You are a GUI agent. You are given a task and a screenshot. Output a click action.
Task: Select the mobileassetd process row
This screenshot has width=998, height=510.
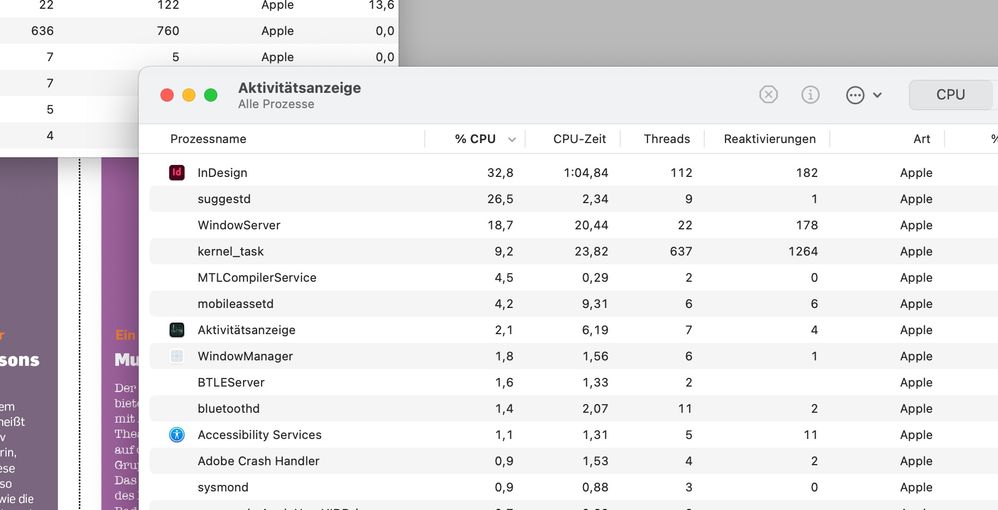coord(573,304)
